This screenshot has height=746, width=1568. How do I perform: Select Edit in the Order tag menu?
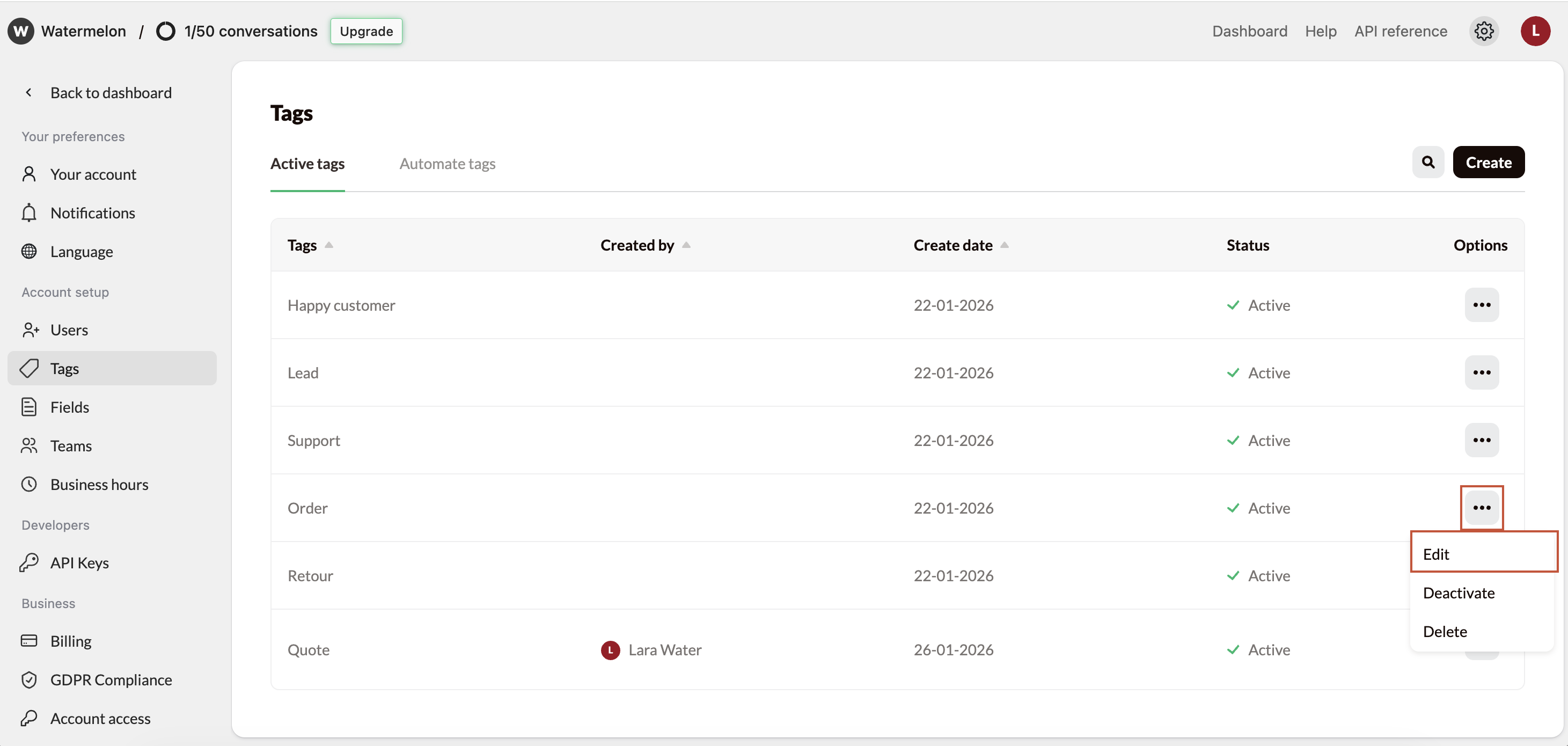click(x=1437, y=553)
